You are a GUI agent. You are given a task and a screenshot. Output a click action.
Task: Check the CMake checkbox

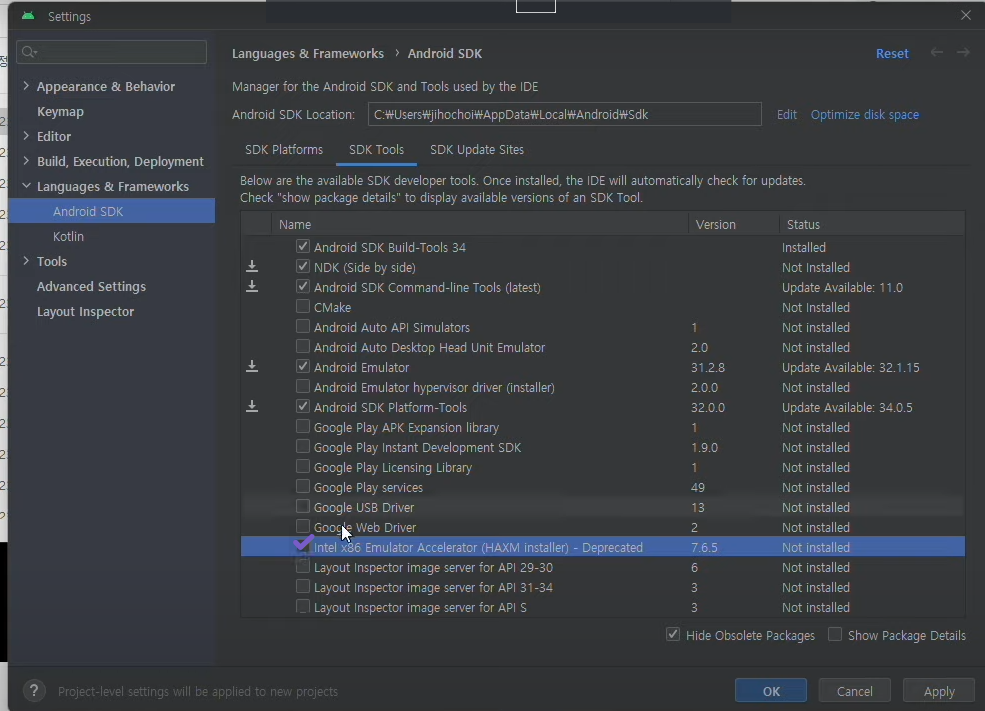pos(303,307)
